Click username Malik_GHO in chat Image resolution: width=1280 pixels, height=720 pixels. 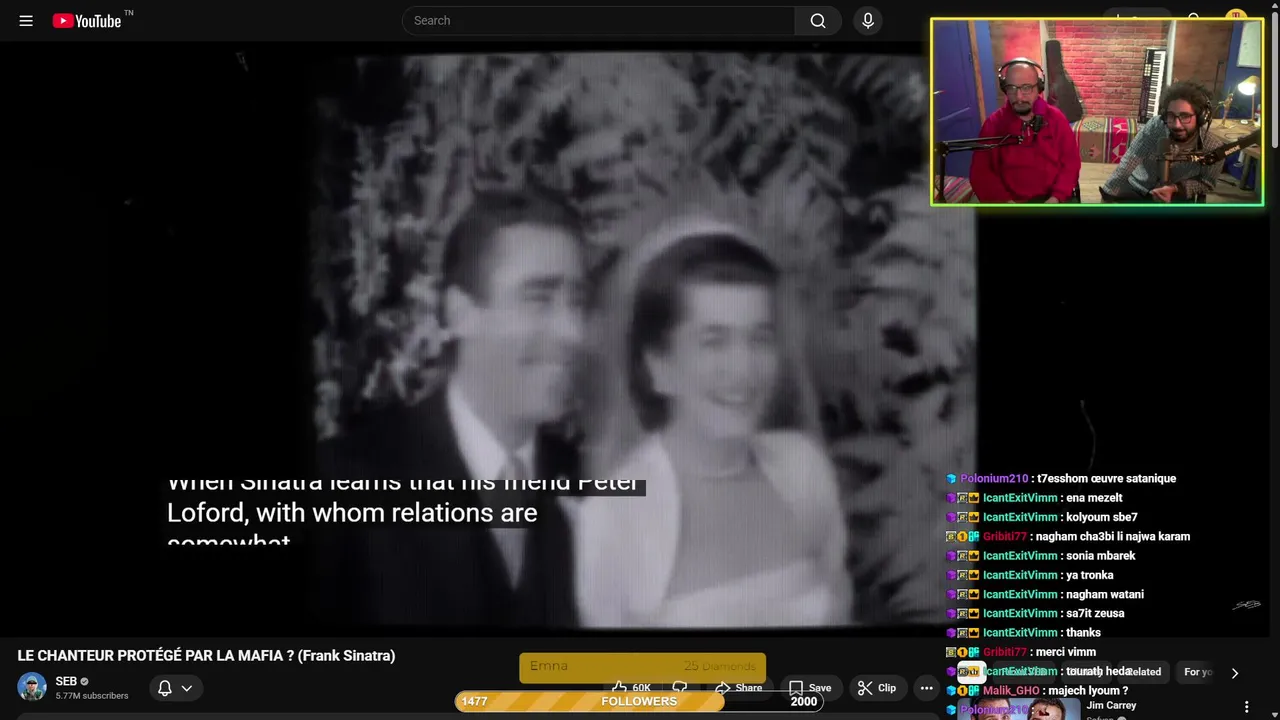point(1011,691)
